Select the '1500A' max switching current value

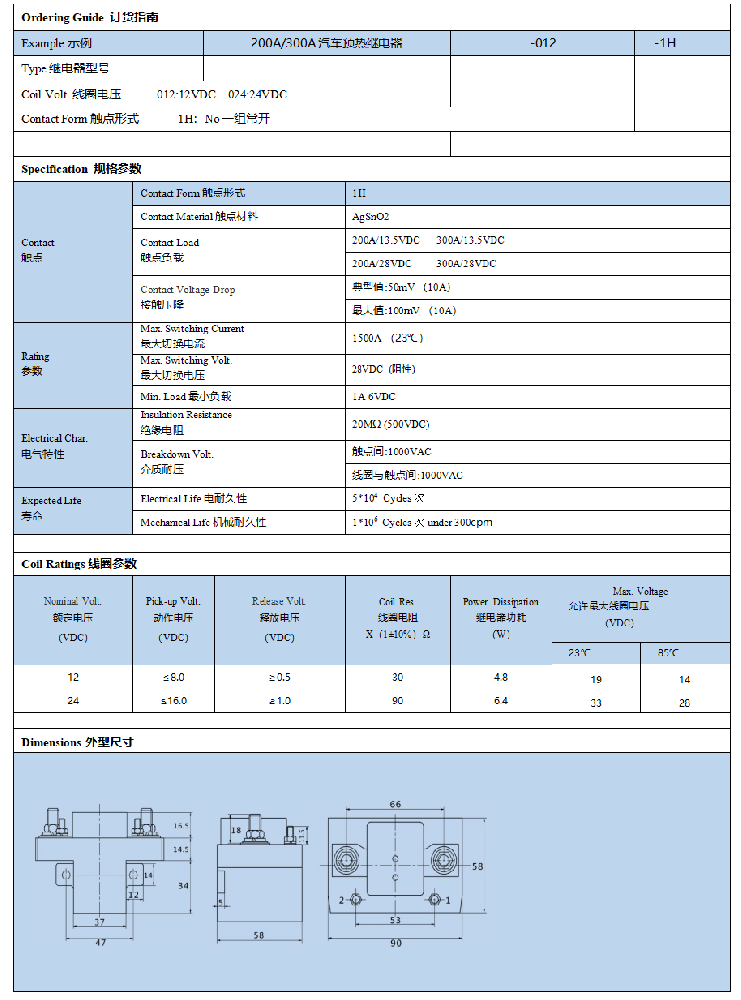click(x=388, y=338)
